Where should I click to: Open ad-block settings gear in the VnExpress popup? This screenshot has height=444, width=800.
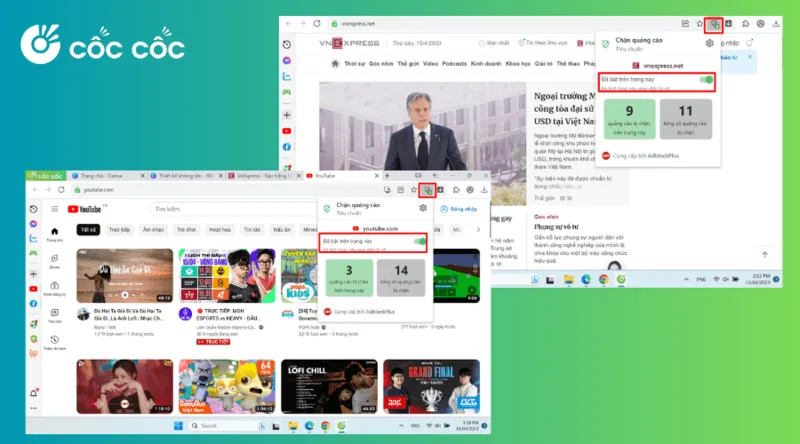pos(709,43)
